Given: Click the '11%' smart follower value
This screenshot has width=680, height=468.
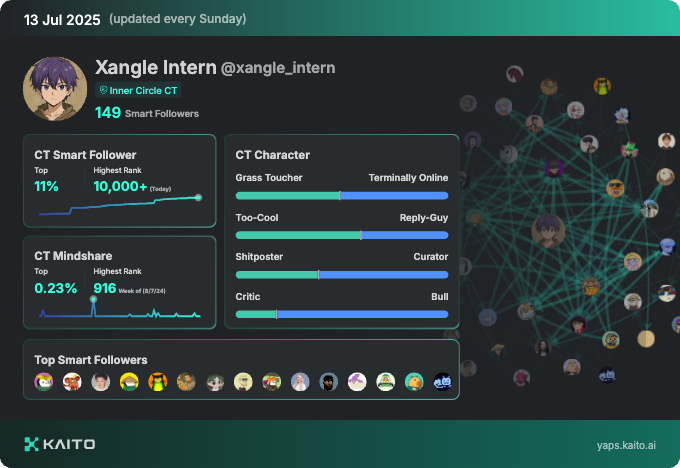Looking at the screenshot, I should [46, 186].
